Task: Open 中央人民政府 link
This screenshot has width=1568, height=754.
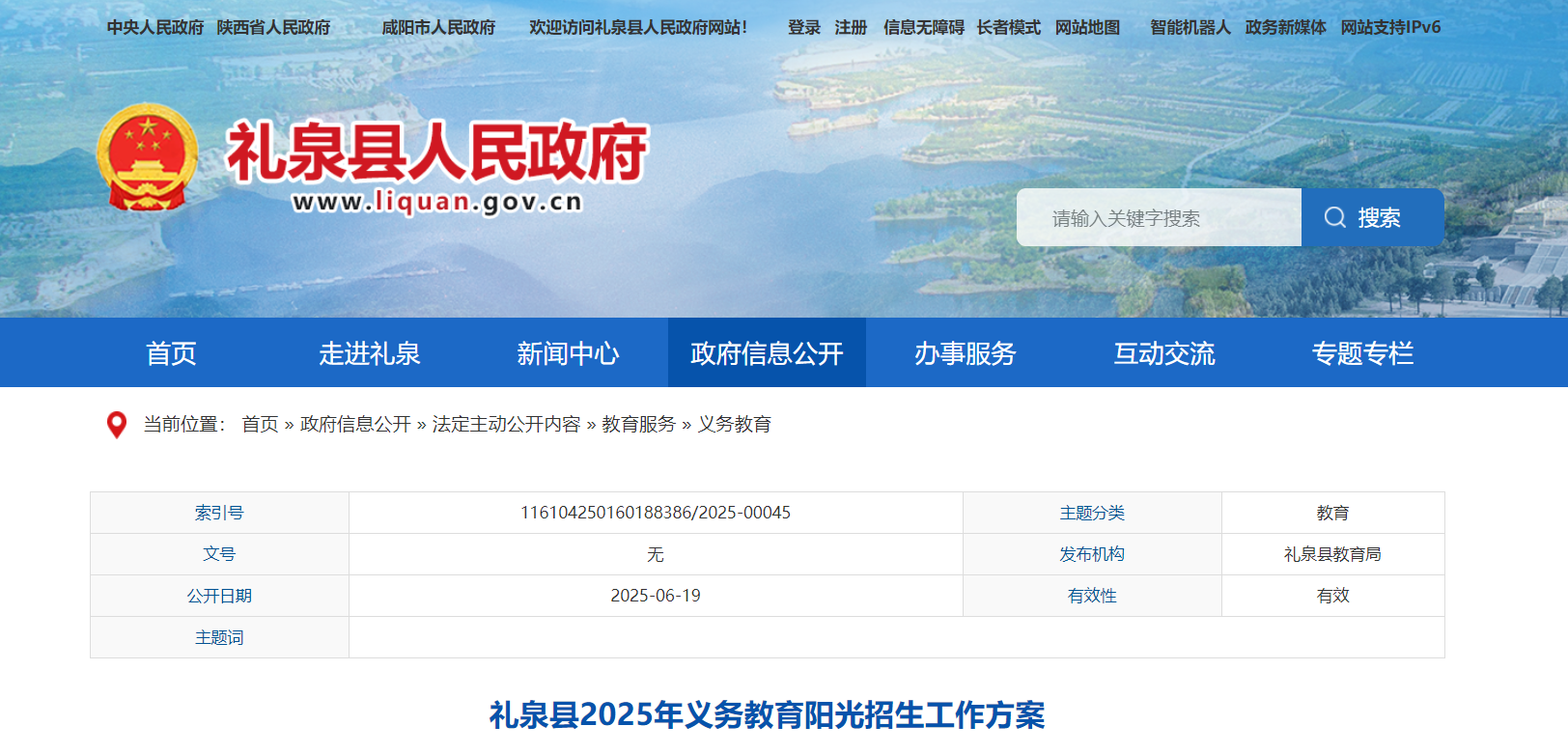Action: tap(155, 27)
